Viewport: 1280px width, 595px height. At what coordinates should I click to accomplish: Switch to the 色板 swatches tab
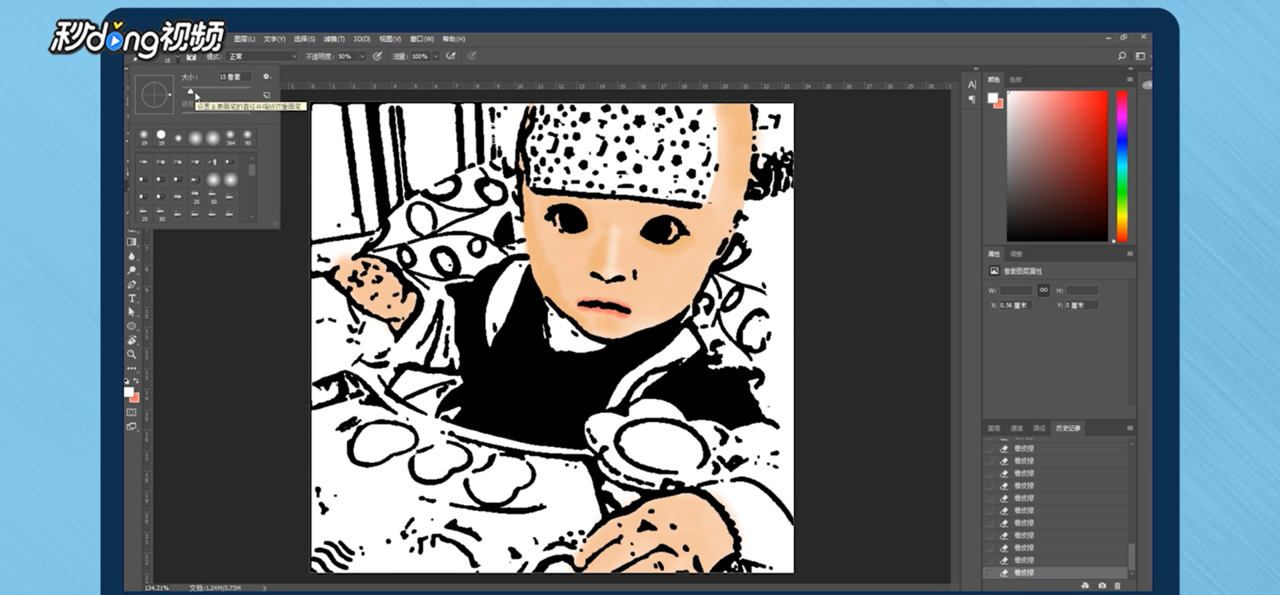click(x=1016, y=79)
